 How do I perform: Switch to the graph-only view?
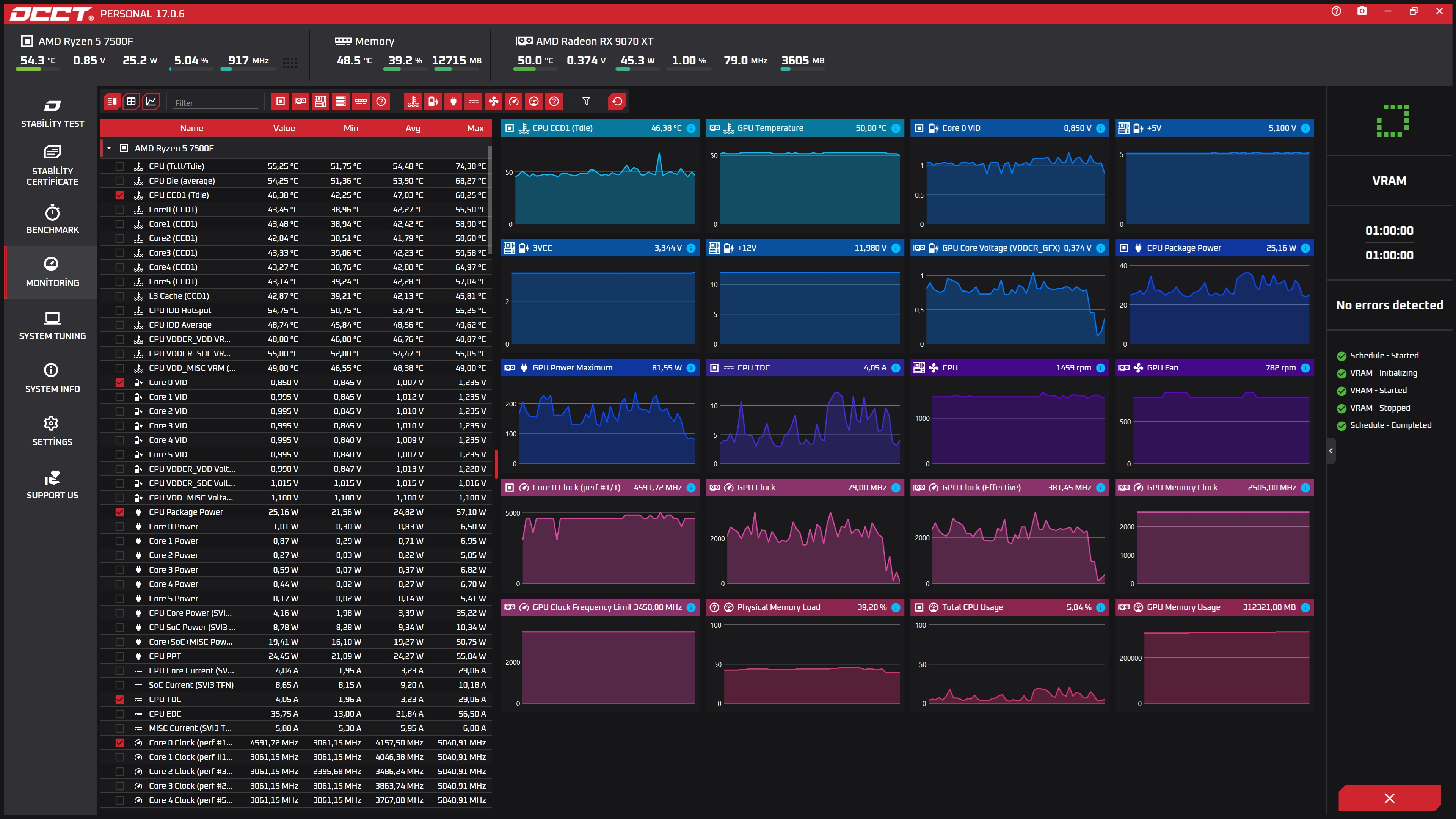coord(151,102)
